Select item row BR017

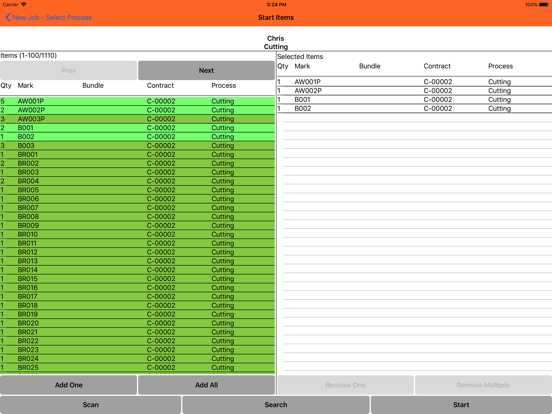click(137, 296)
